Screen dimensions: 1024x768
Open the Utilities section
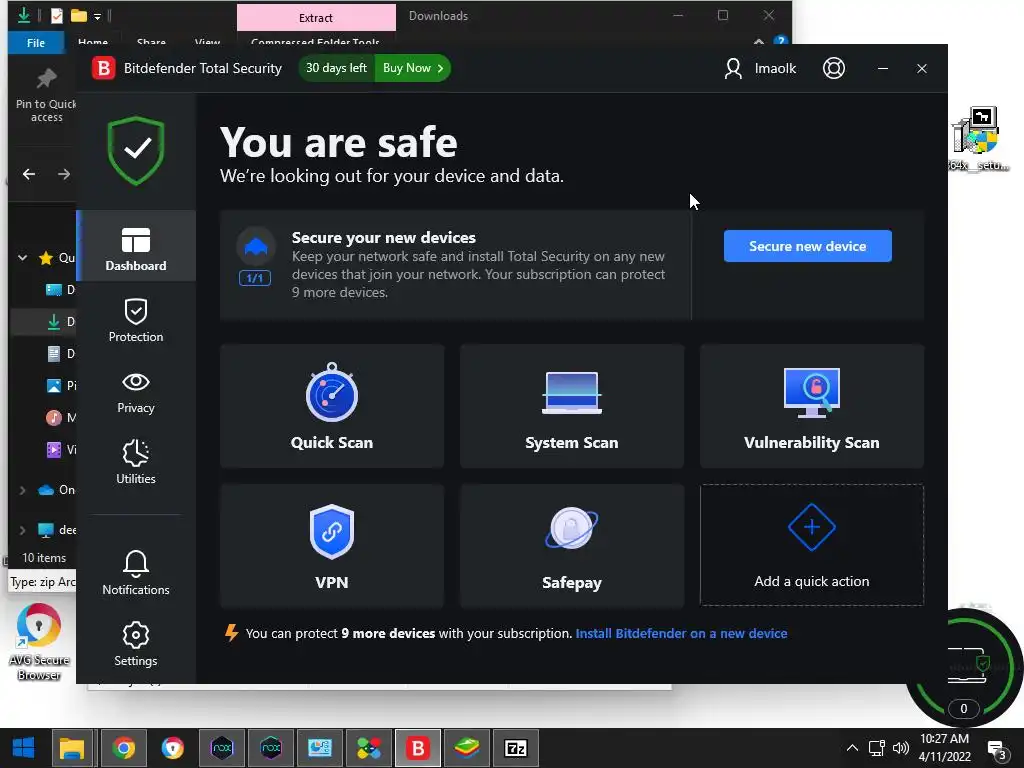[136, 462]
